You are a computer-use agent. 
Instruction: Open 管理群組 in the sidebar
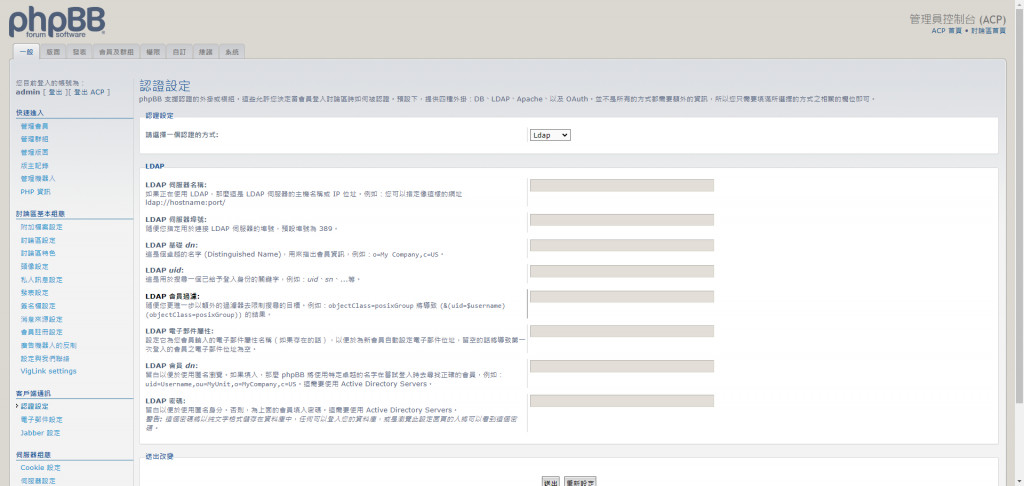[x=35, y=139]
